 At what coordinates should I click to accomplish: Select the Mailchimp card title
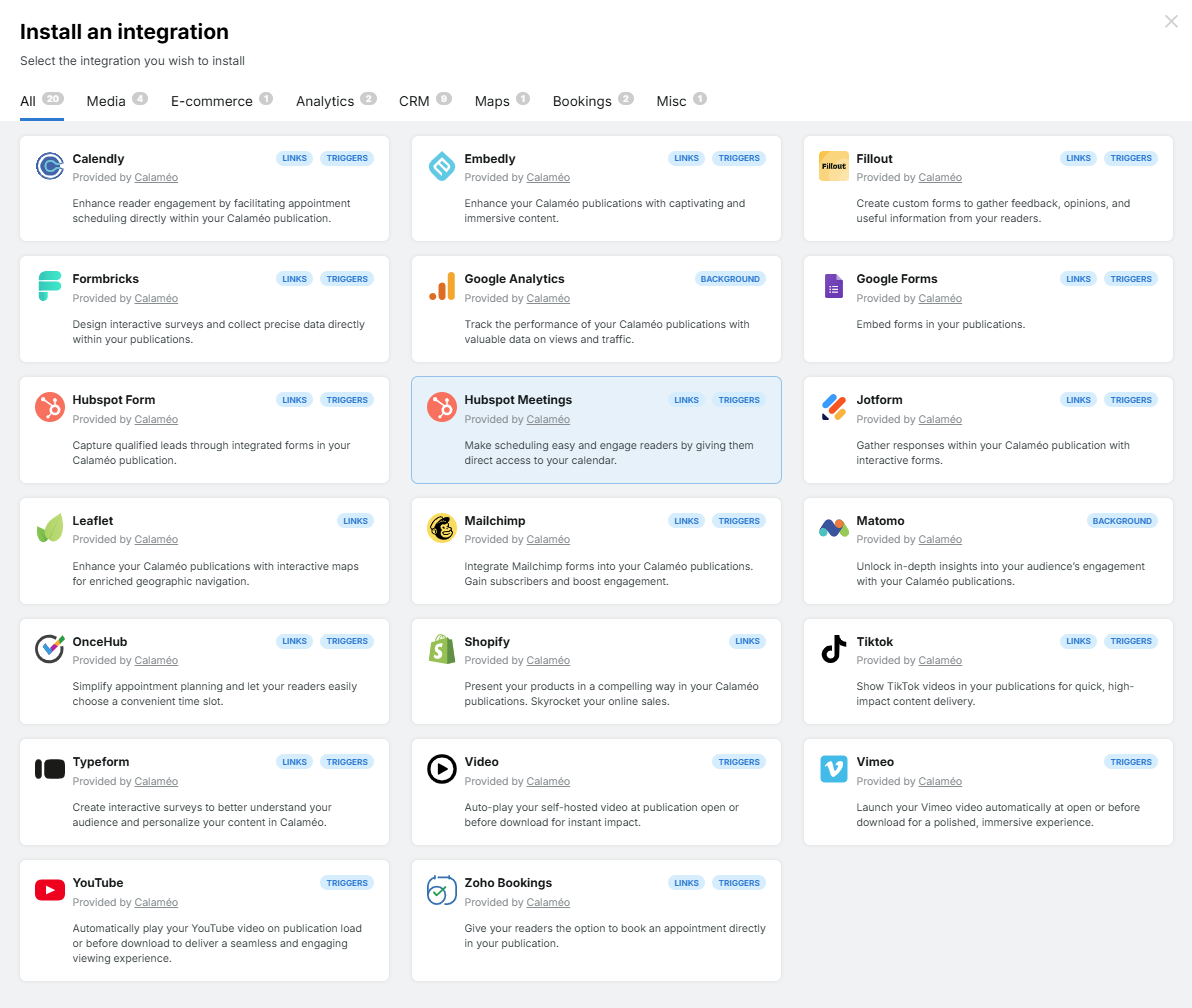click(x=494, y=521)
